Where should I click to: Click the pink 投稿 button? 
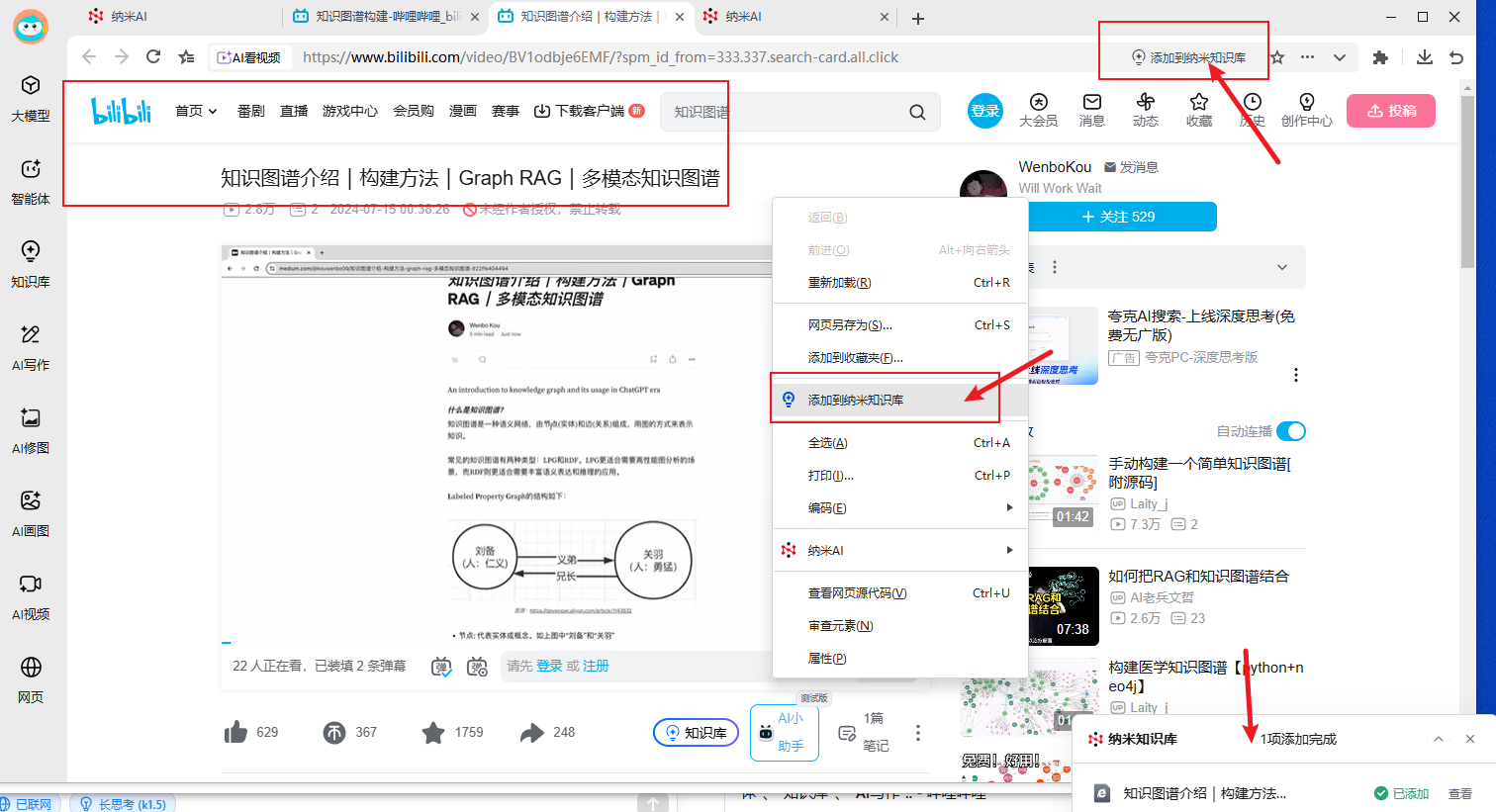1391,111
